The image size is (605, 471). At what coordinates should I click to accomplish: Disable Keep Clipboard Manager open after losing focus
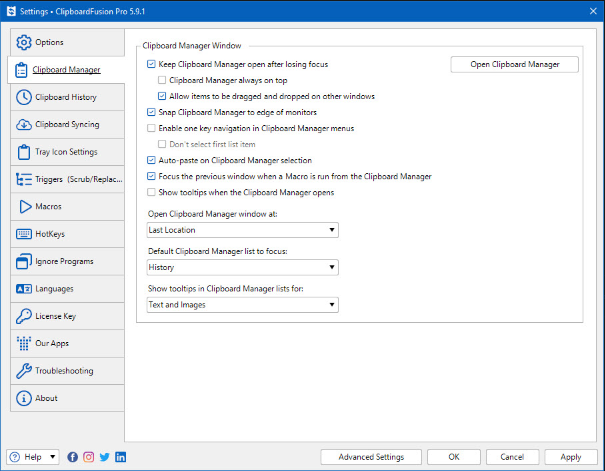151,64
